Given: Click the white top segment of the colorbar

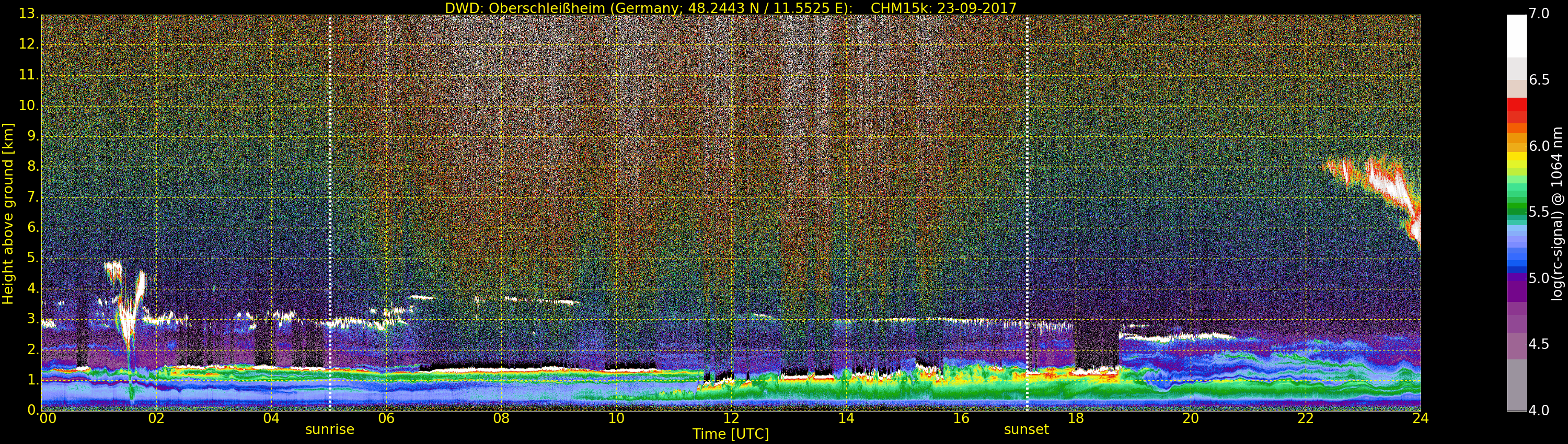Looking at the screenshot, I should (1516, 36).
